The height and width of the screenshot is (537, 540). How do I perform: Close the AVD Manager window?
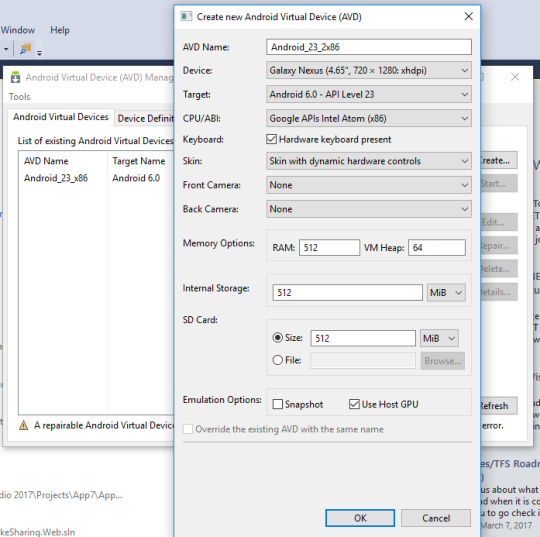[515, 77]
